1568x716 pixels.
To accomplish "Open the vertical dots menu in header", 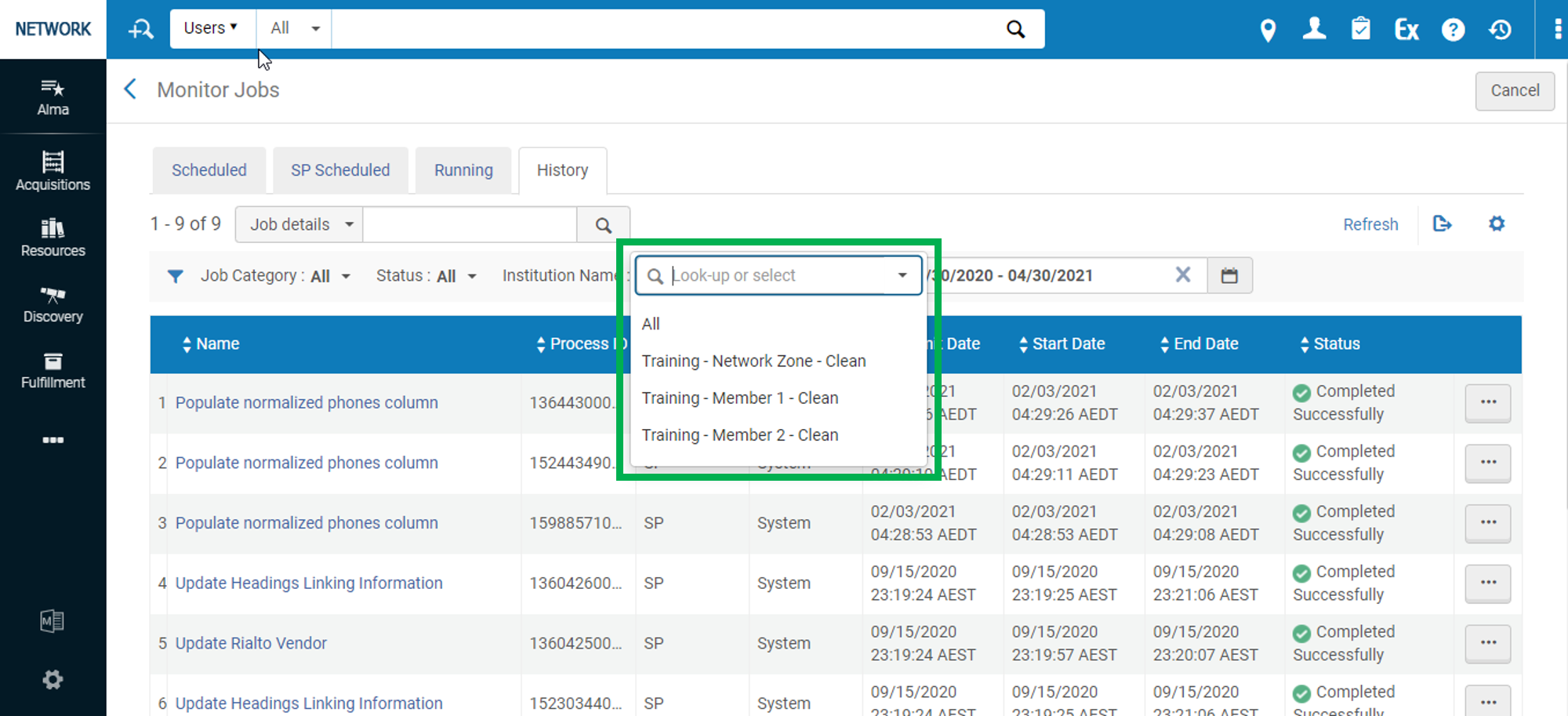I will coord(1557,29).
